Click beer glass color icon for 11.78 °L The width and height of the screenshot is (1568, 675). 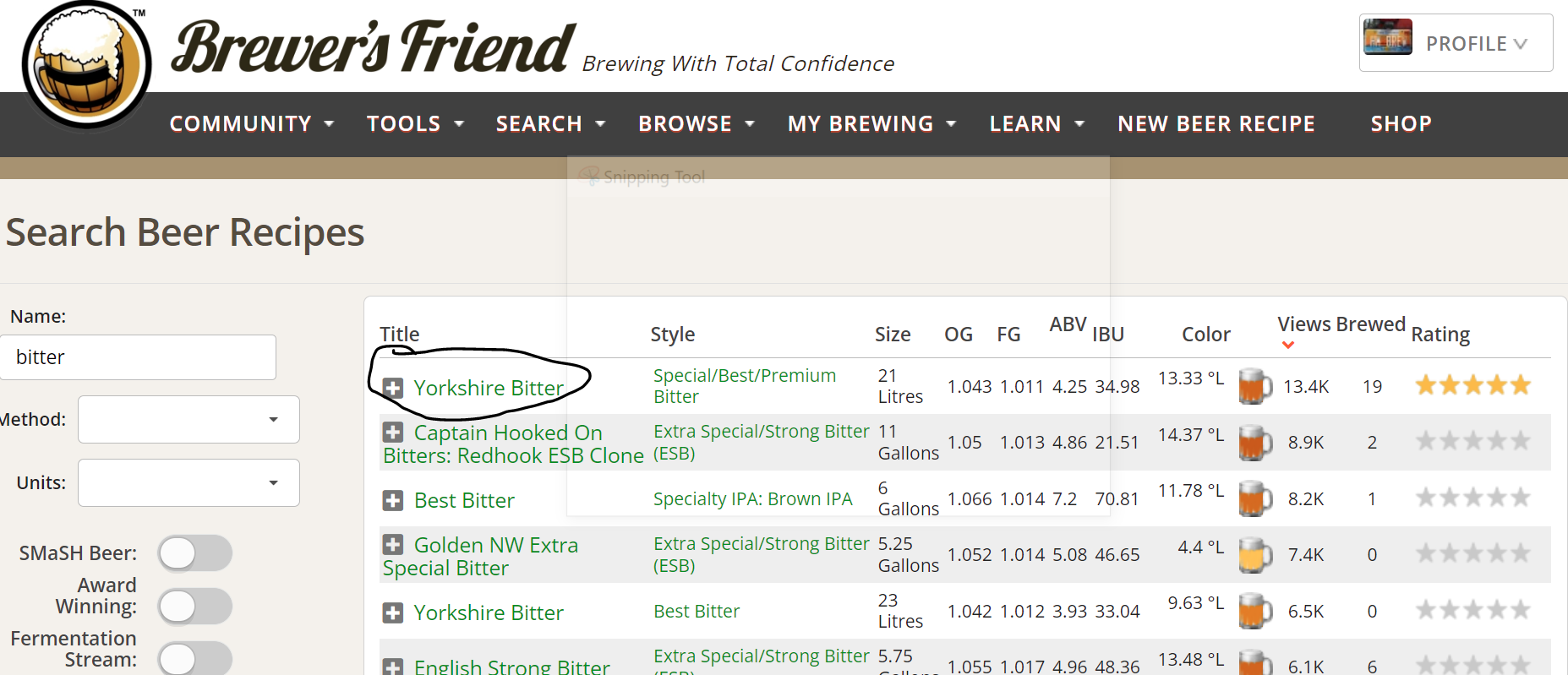point(1255,498)
